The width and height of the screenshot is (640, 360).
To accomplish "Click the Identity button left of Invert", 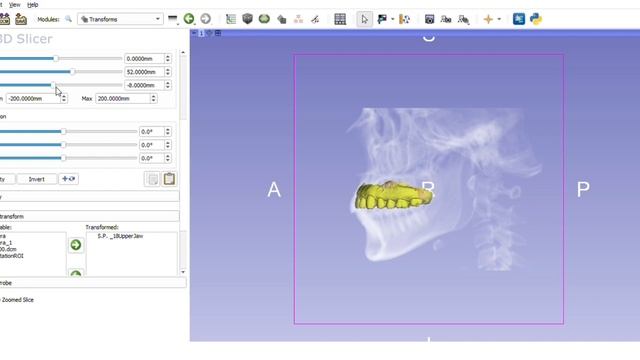I will 7,179.
